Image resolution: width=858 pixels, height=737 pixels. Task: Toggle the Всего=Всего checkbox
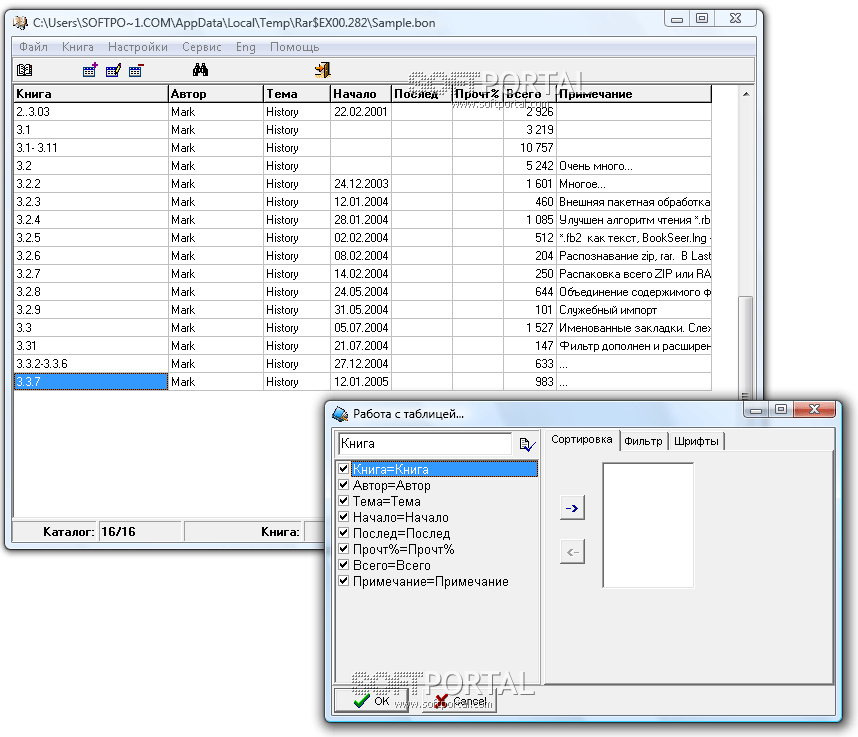point(344,565)
